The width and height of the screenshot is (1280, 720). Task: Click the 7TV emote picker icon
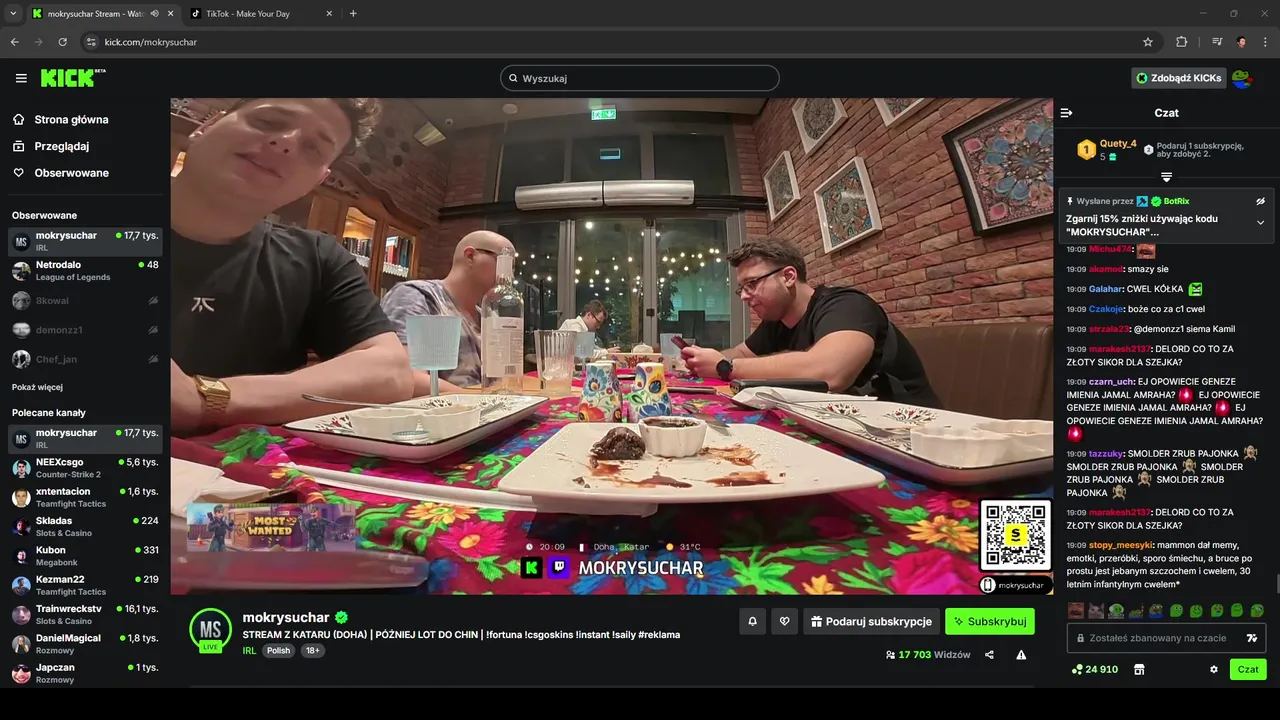(x=1251, y=638)
